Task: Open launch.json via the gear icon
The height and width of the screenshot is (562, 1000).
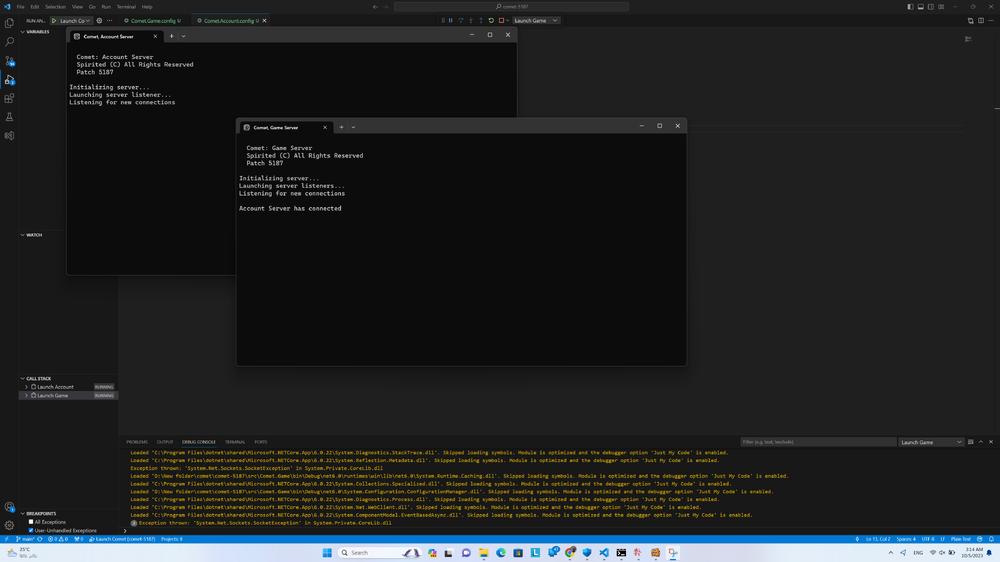Action: click(99, 20)
